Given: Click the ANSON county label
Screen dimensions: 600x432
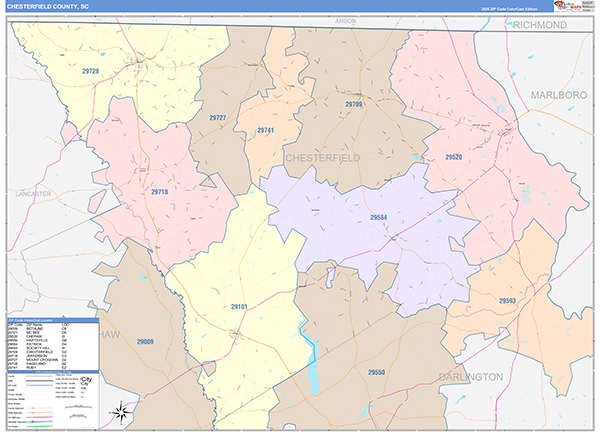Looking at the screenshot, I should 346,21.
